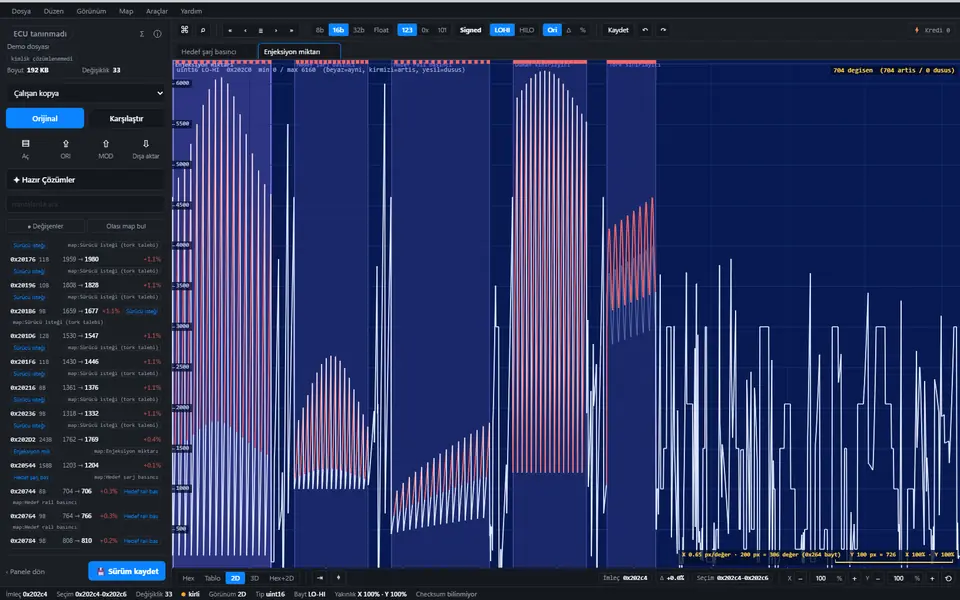
Task: Select HILO byte order
Action: click(527, 30)
